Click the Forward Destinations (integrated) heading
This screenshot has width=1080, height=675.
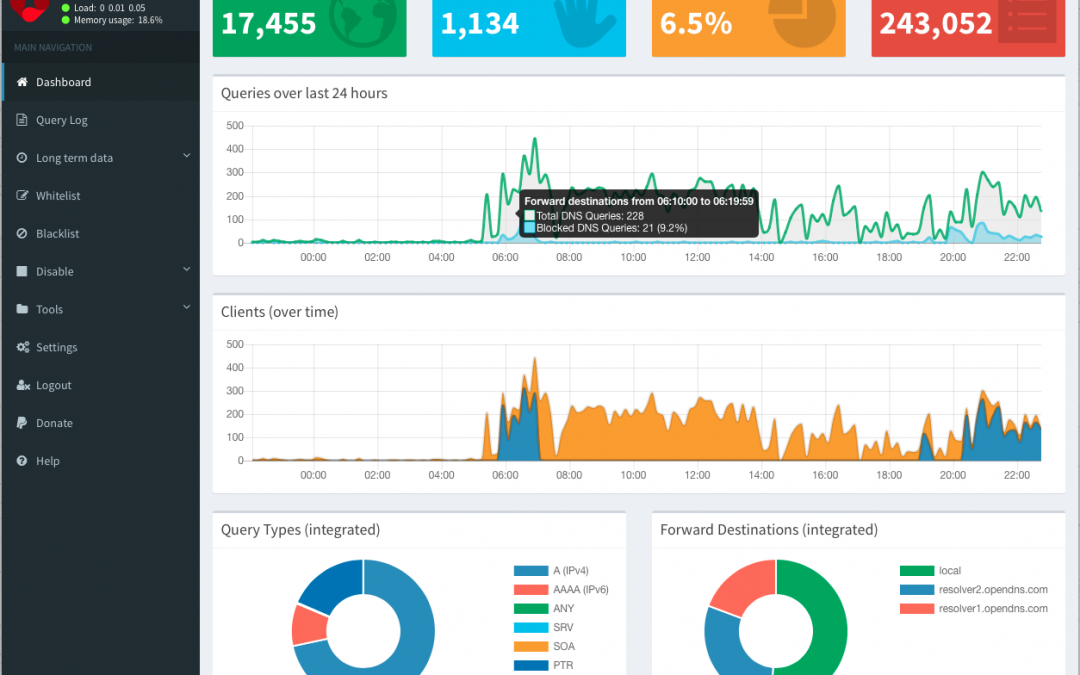[769, 530]
